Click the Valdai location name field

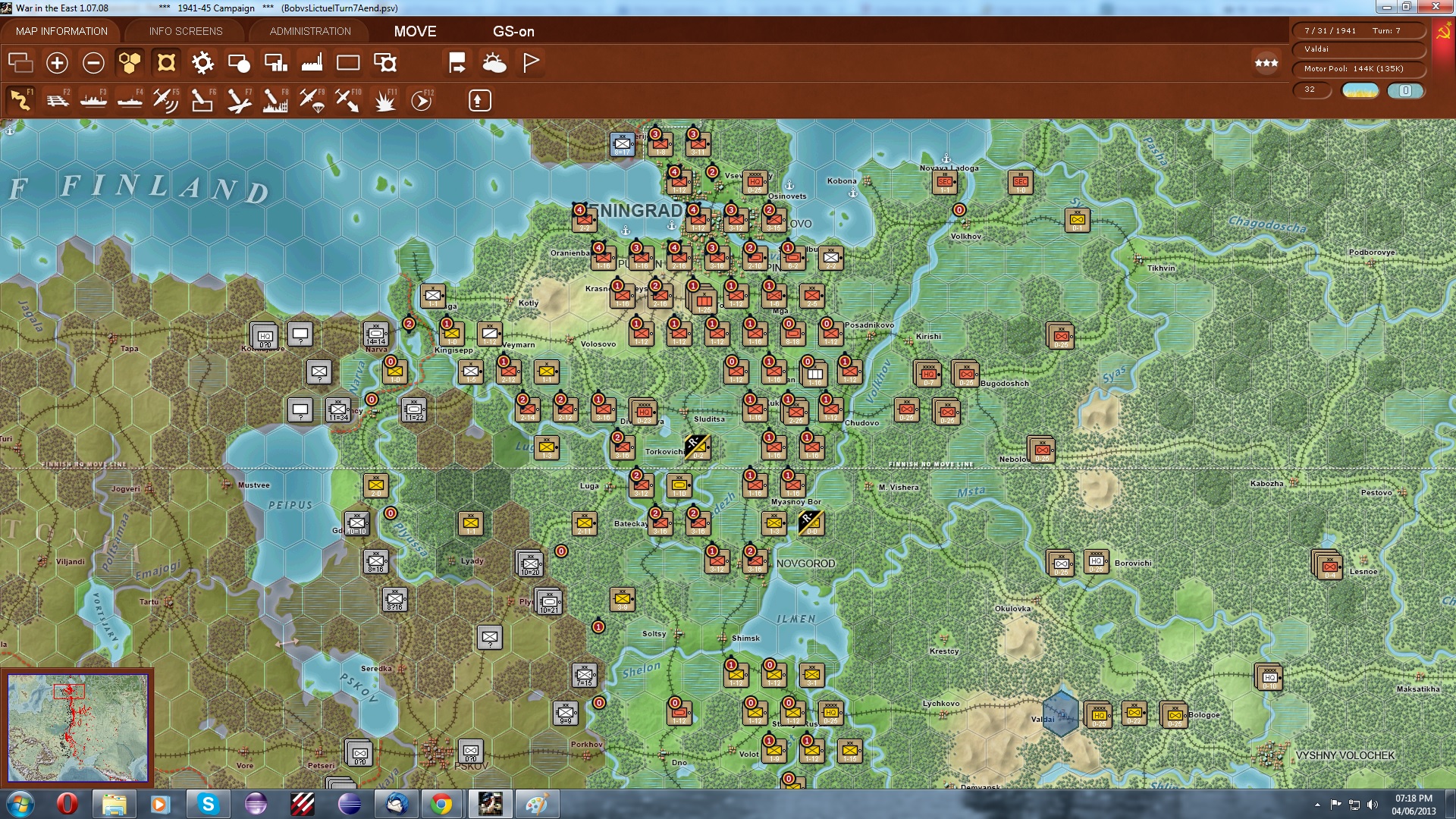point(1357,49)
